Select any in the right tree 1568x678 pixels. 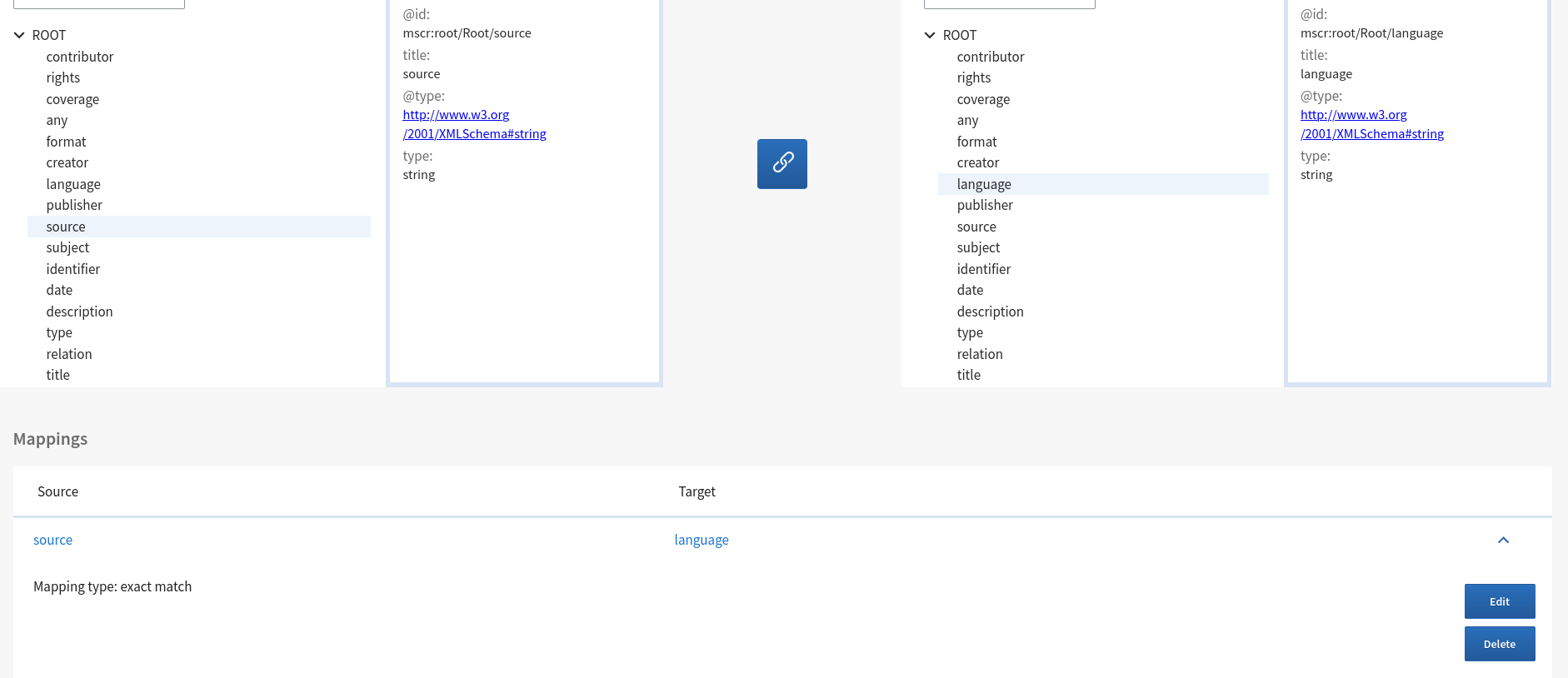pos(967,120)
